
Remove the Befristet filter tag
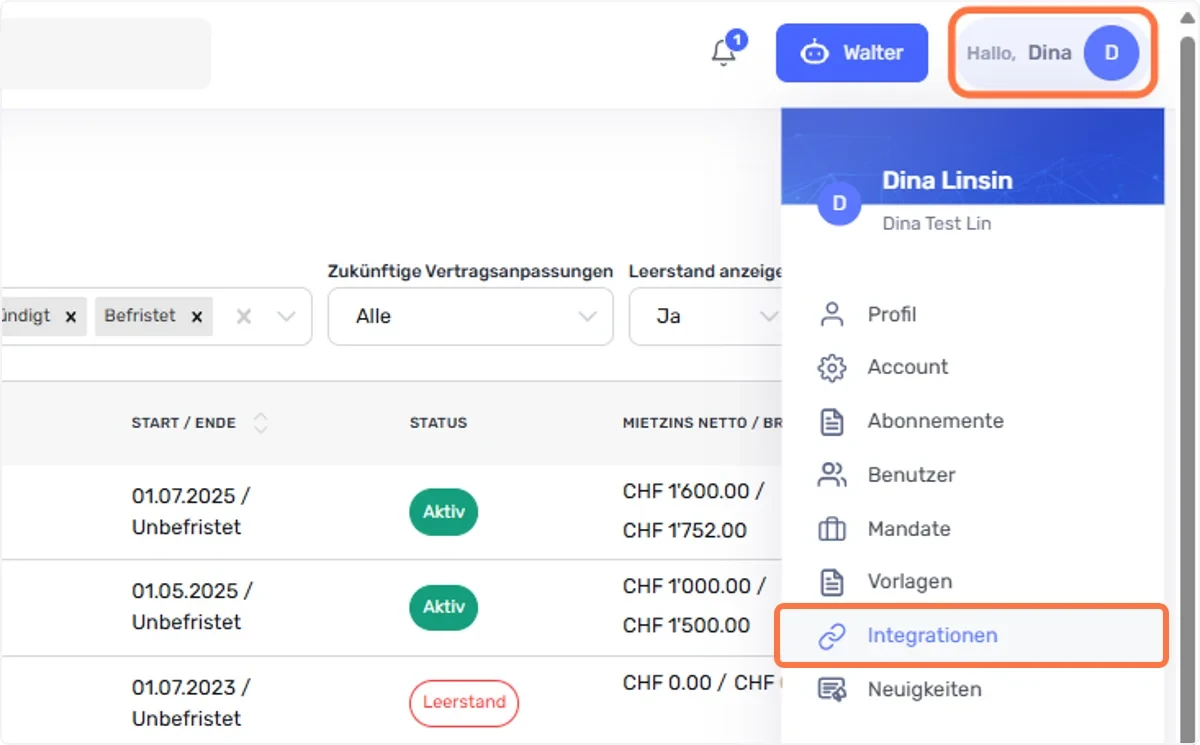click(x=197, y=316)
